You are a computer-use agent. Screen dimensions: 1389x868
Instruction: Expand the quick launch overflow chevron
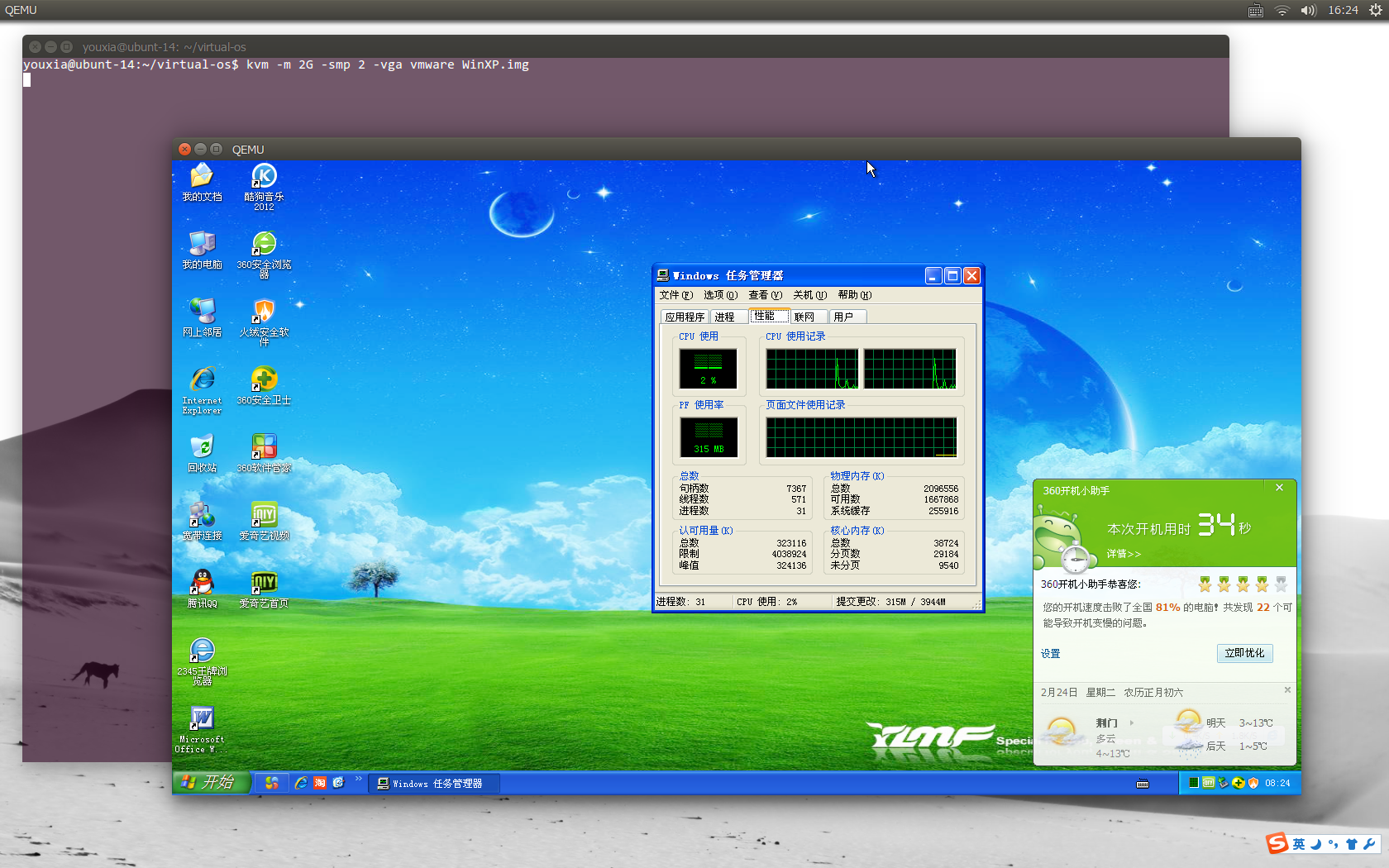[x=358, y=779]
